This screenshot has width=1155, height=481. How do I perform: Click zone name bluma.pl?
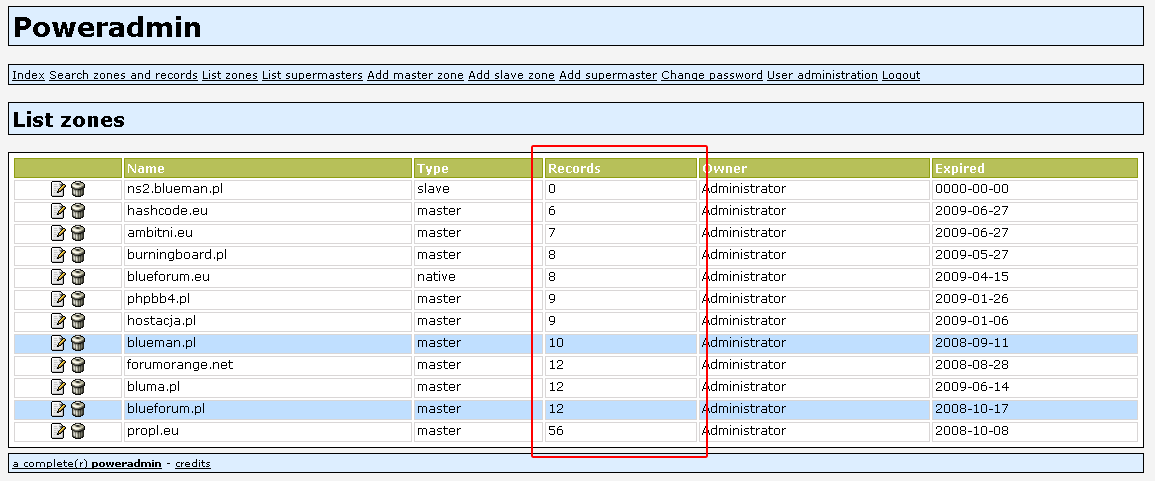pyautogui.click(x=153, y=387)
